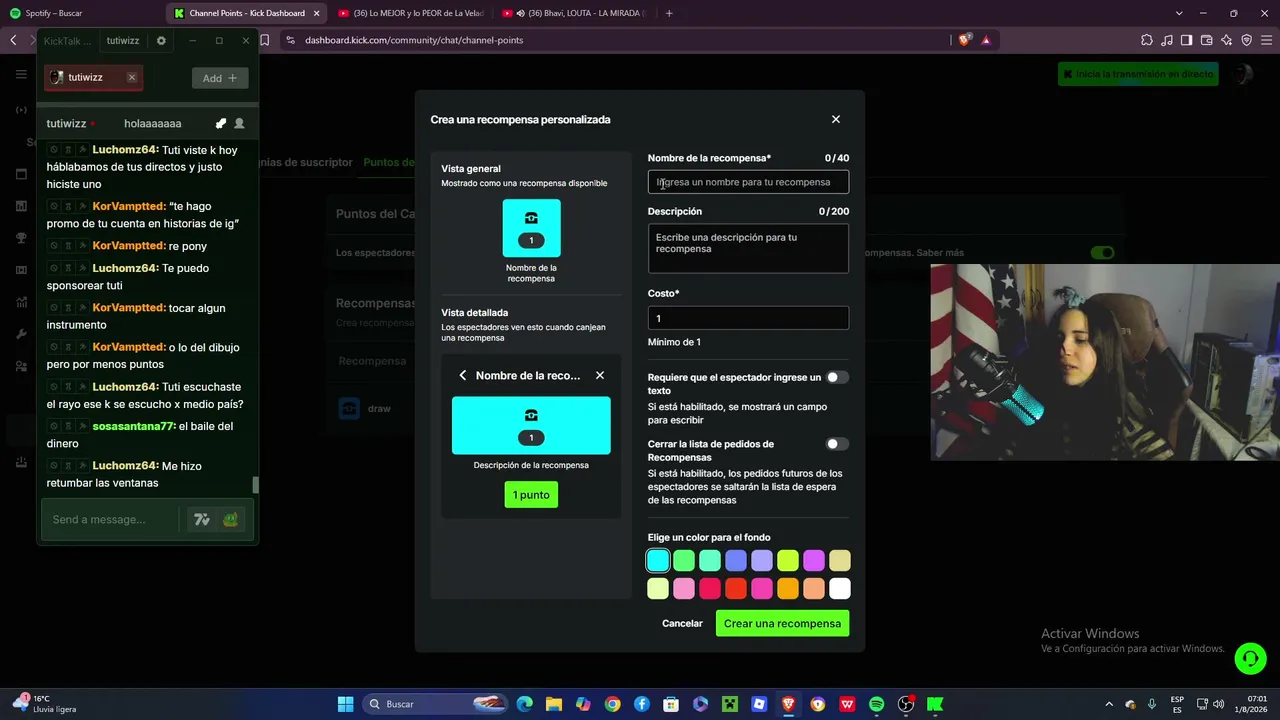Image resolution: width=1280 pixels, height=720 pixels.
Task: Choose the orange-yellow color swatch
Action: pyautogui.click(x=788, y=589)
